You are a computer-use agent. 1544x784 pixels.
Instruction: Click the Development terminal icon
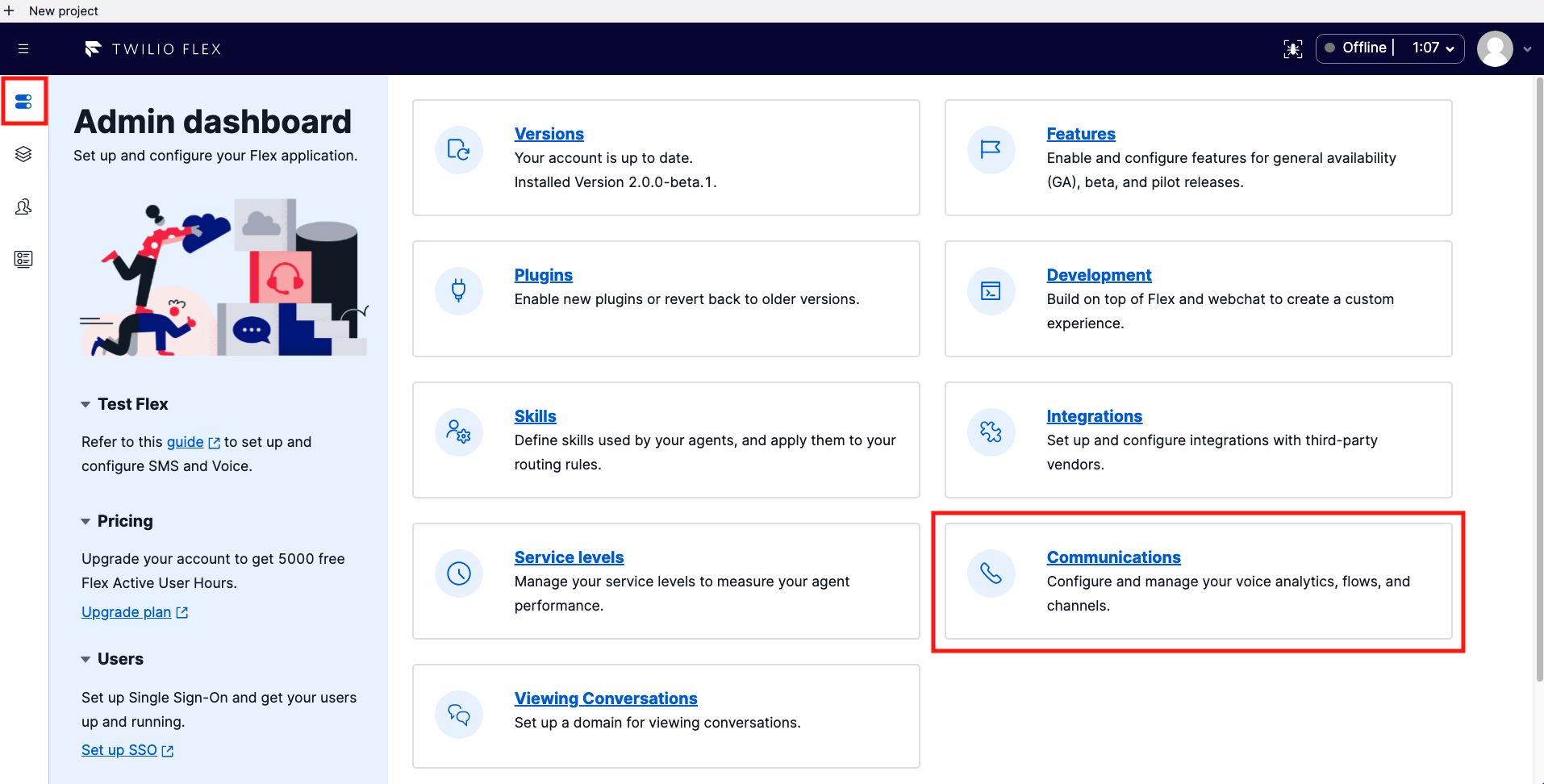991,291
